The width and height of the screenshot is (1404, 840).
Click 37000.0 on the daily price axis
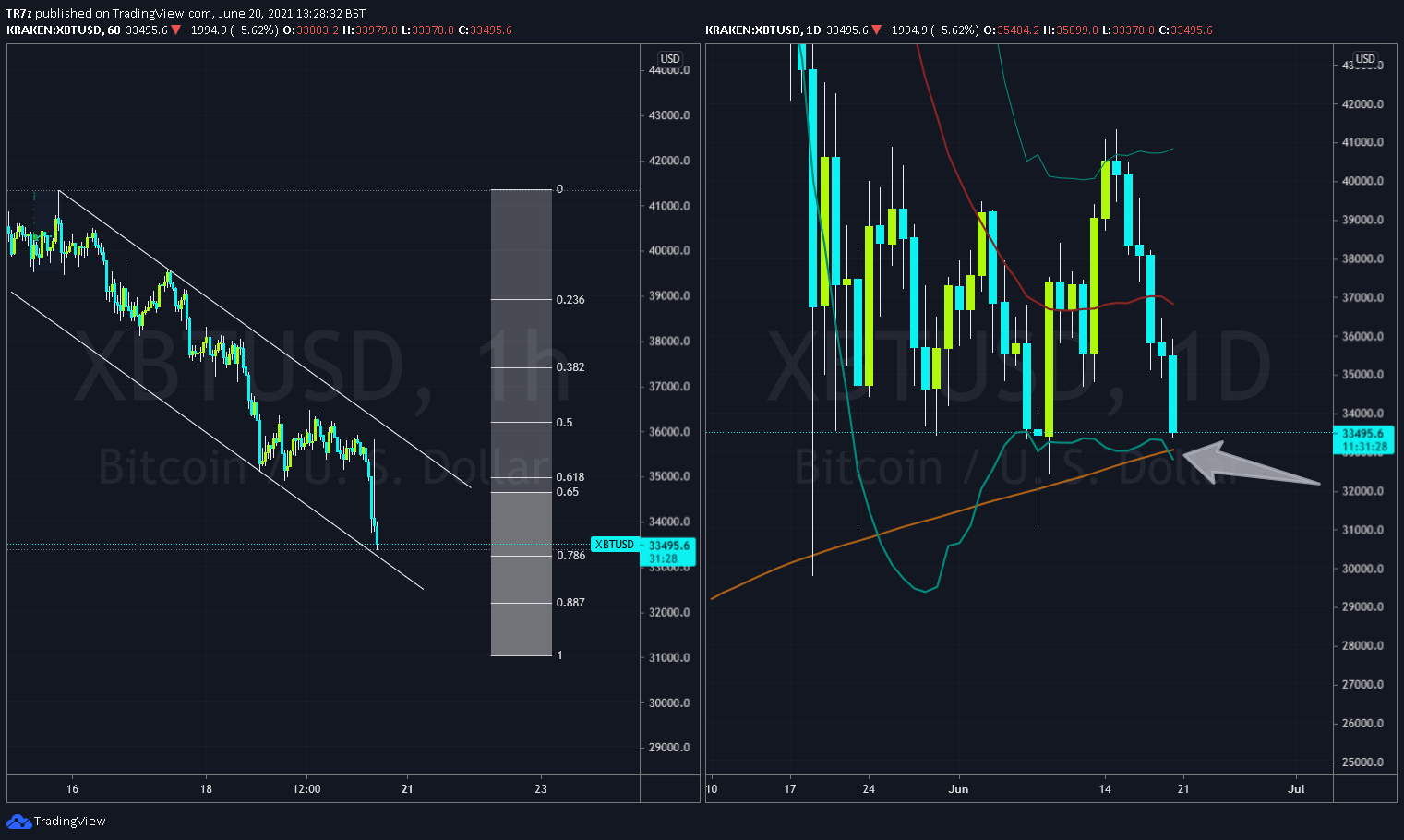pos(1363,298)
